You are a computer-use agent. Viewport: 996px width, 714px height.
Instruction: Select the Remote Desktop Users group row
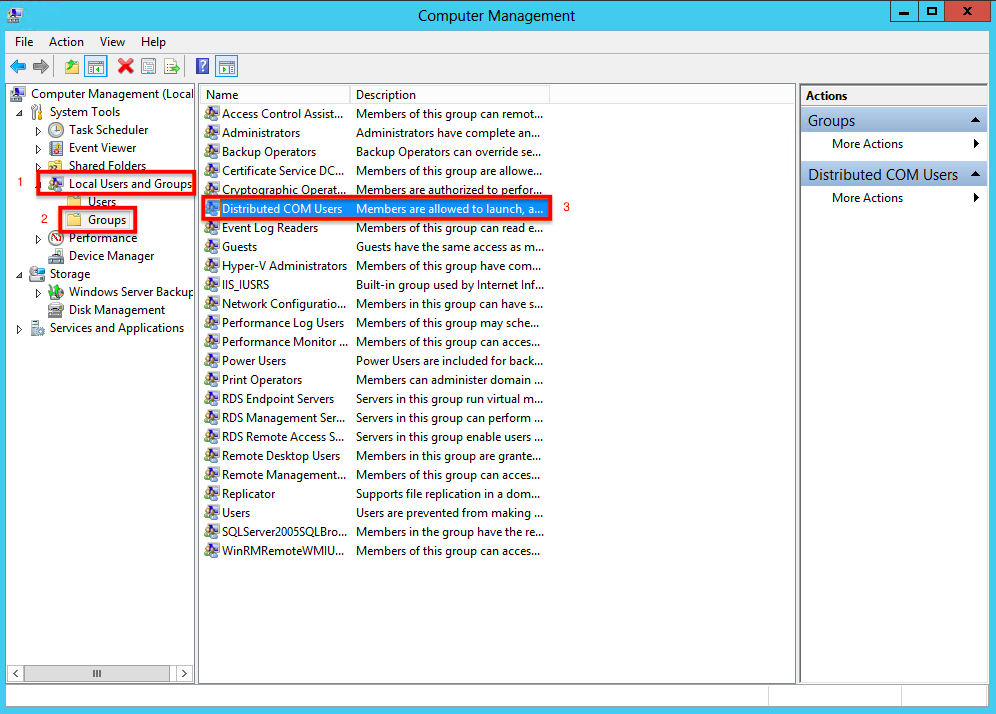(375, 456)
